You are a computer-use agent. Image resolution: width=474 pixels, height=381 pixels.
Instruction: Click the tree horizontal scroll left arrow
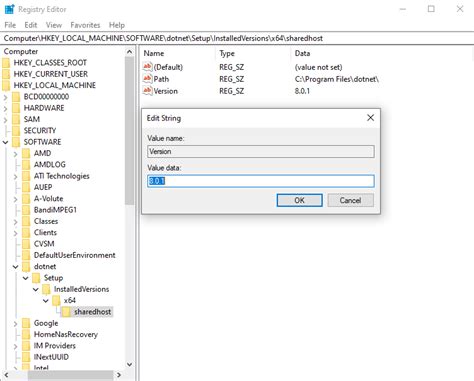click(x=6, y=375)
